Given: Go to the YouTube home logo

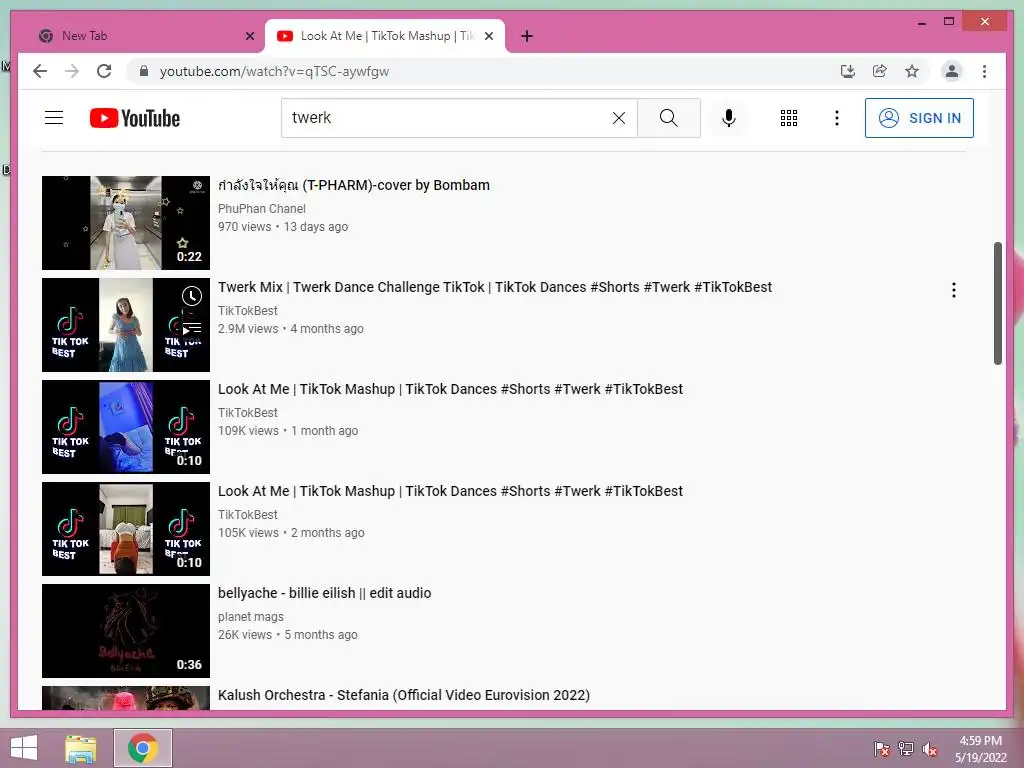Looking at the screenshot, I should [135, 118].
